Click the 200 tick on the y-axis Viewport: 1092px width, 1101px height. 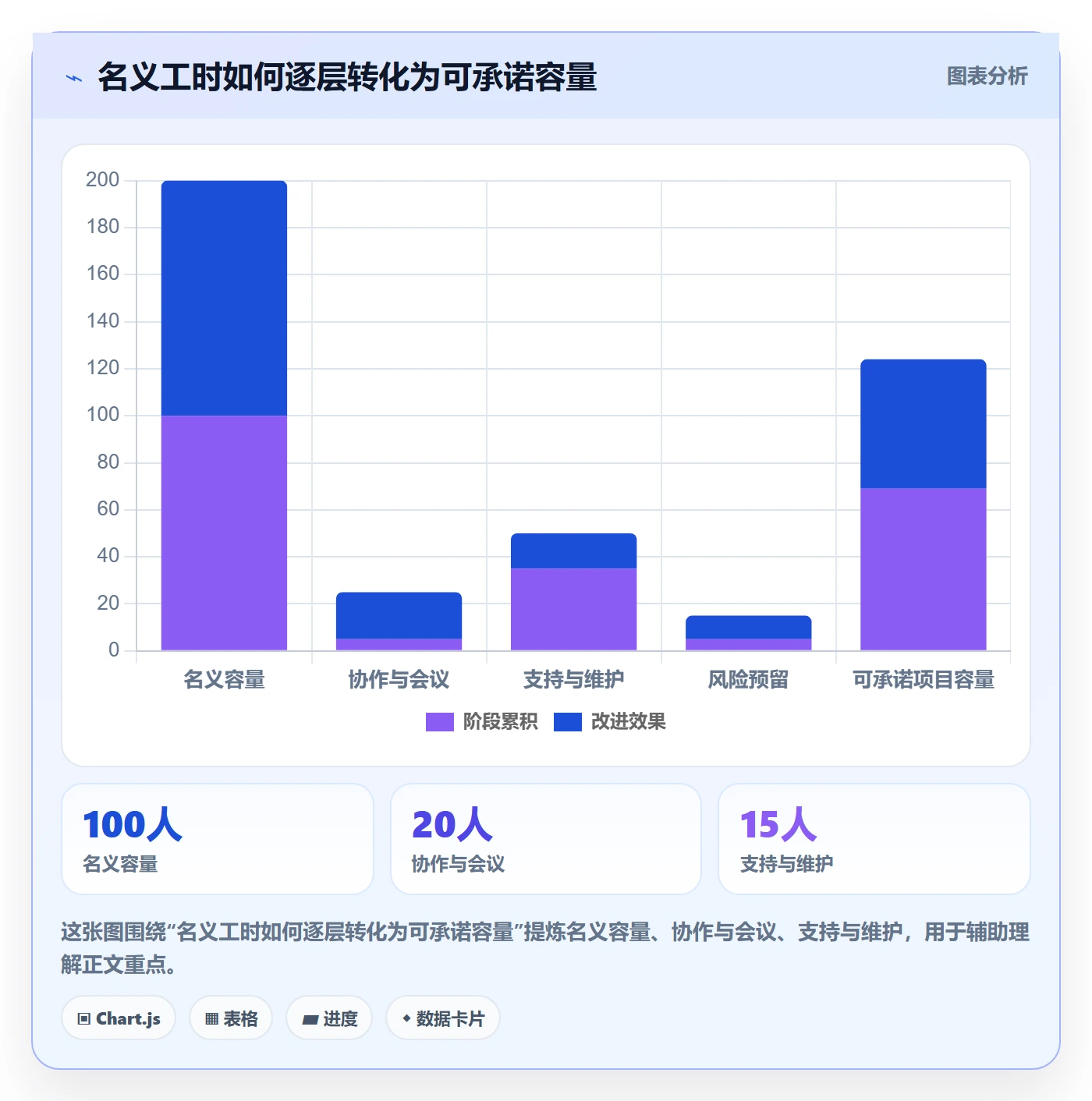102,180
